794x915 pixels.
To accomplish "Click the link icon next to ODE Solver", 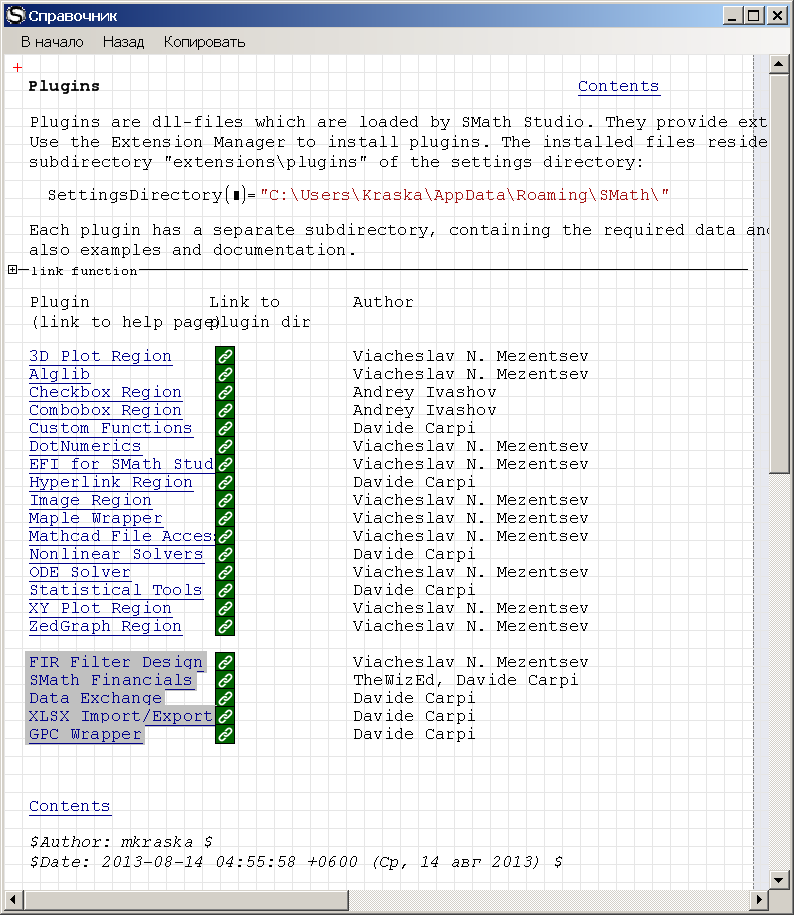I will [225, 572].
